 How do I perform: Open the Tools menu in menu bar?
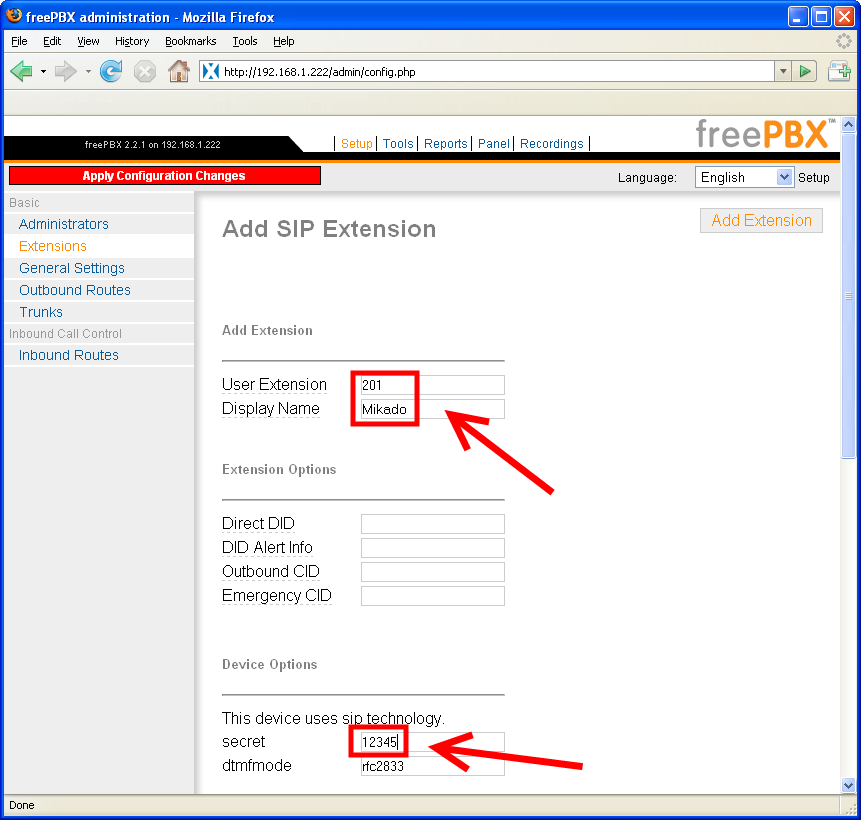(x=245, y=41)
